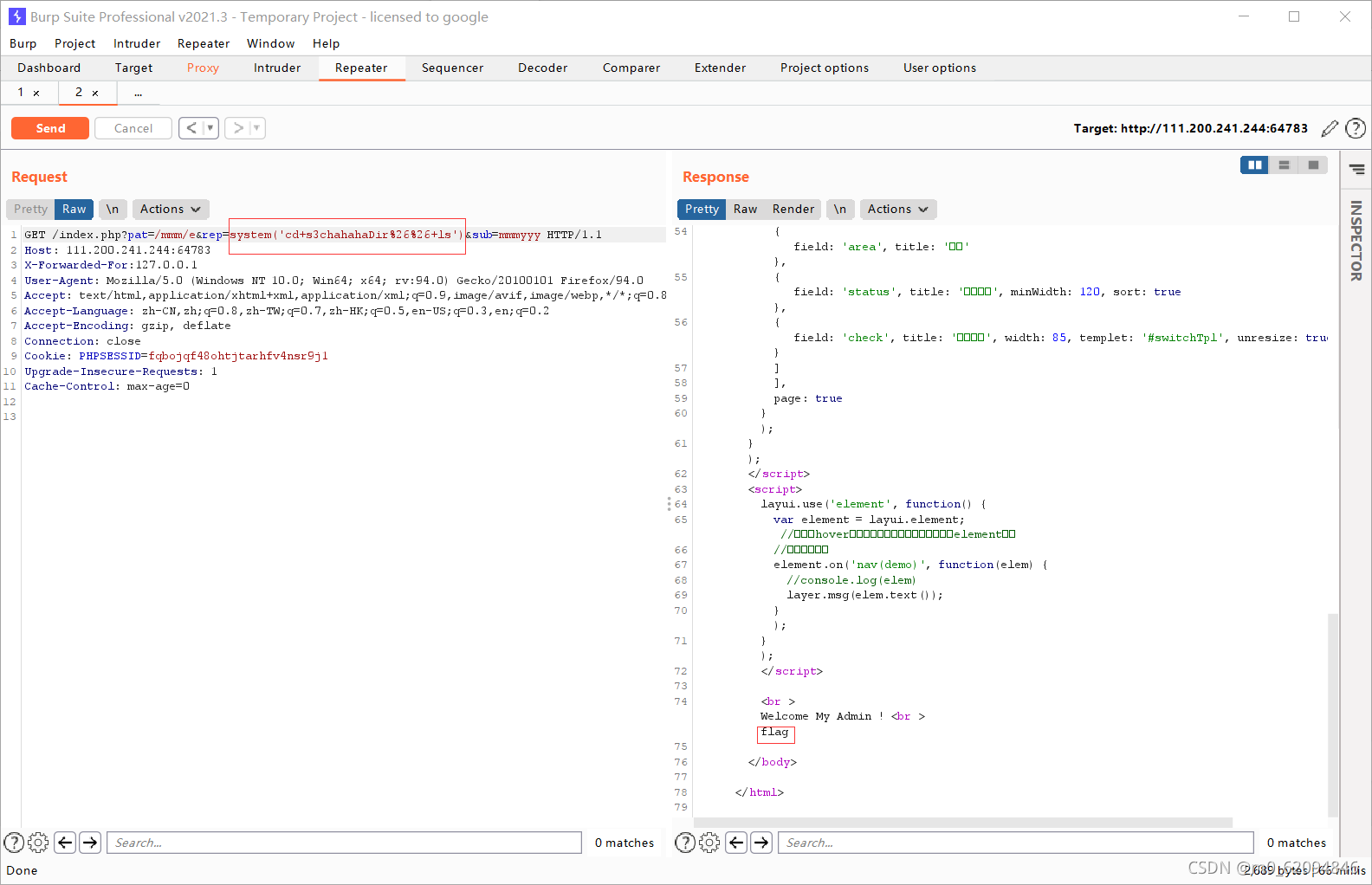Open the Burp menu
1372x885 pixels.
[x=23, y=43]
